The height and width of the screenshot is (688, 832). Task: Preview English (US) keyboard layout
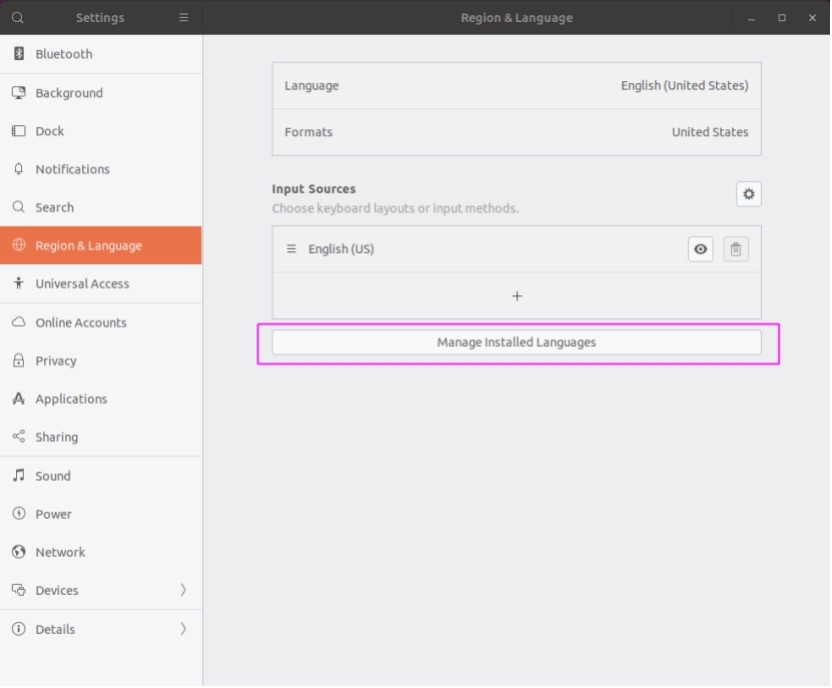coord(700,249)
